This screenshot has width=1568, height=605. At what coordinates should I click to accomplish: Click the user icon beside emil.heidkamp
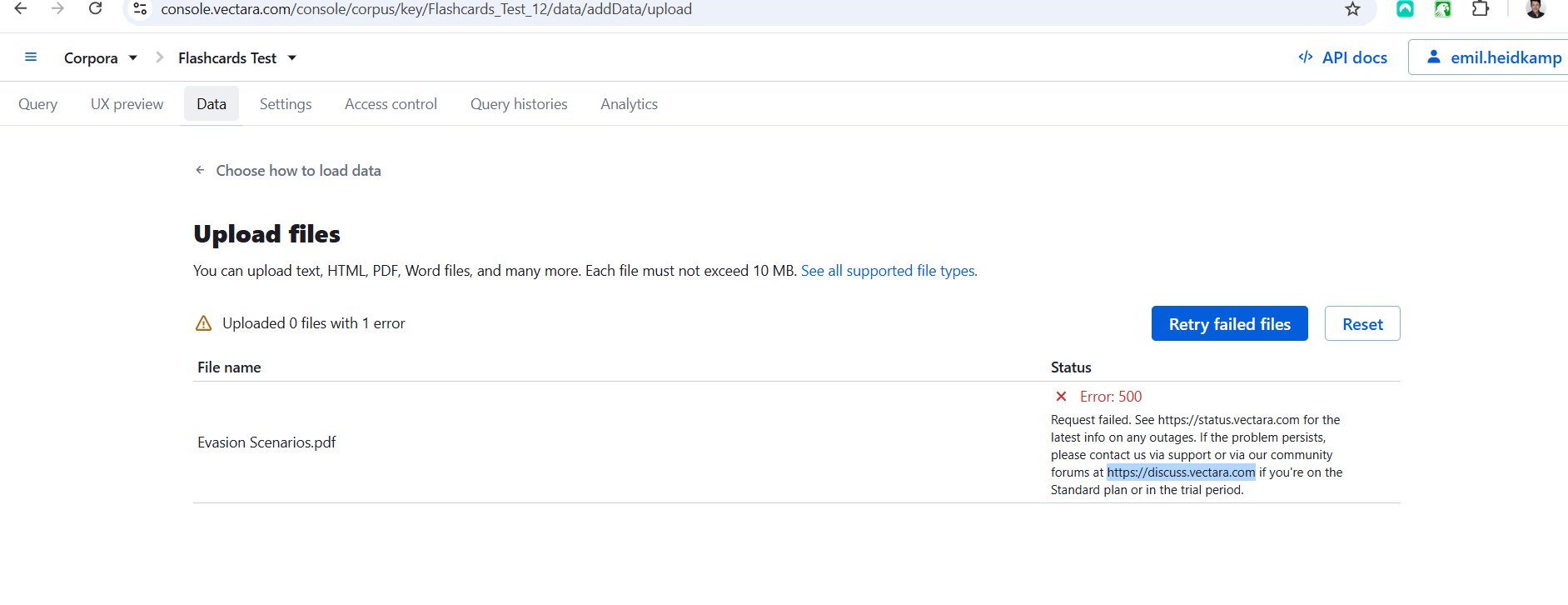(x=1434, y=57)
